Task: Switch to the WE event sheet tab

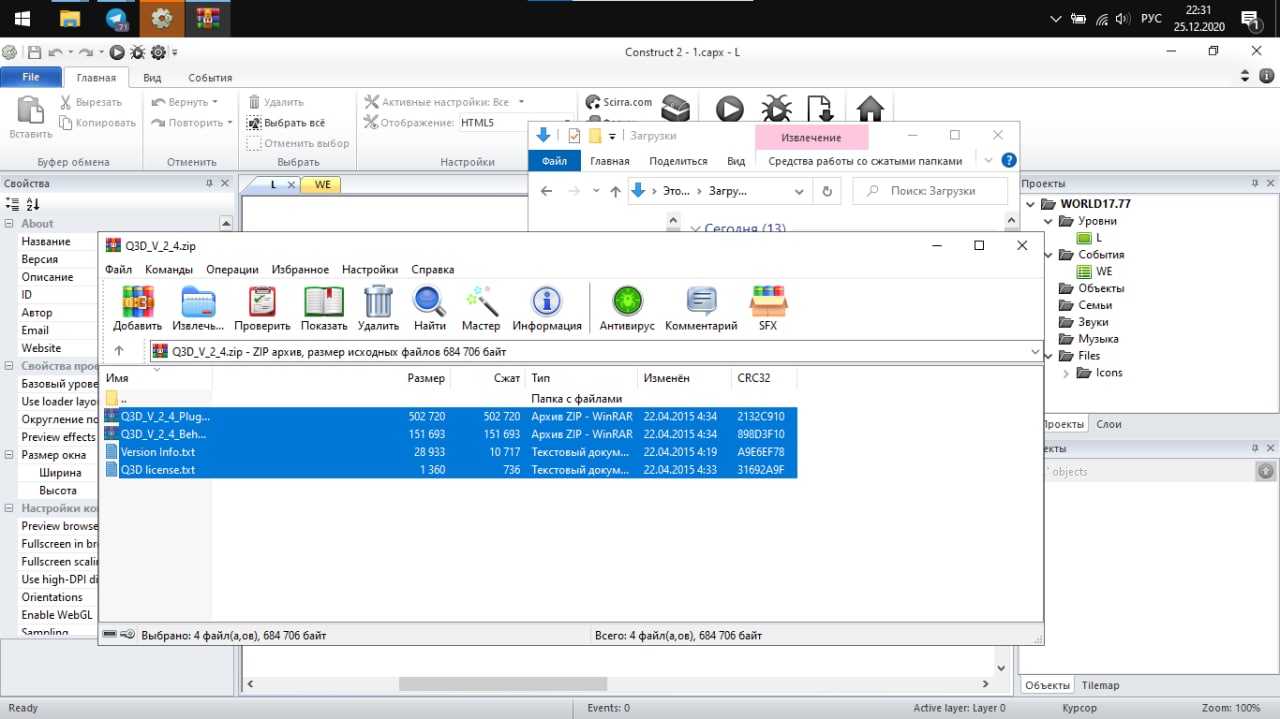Action: (322, 184)
